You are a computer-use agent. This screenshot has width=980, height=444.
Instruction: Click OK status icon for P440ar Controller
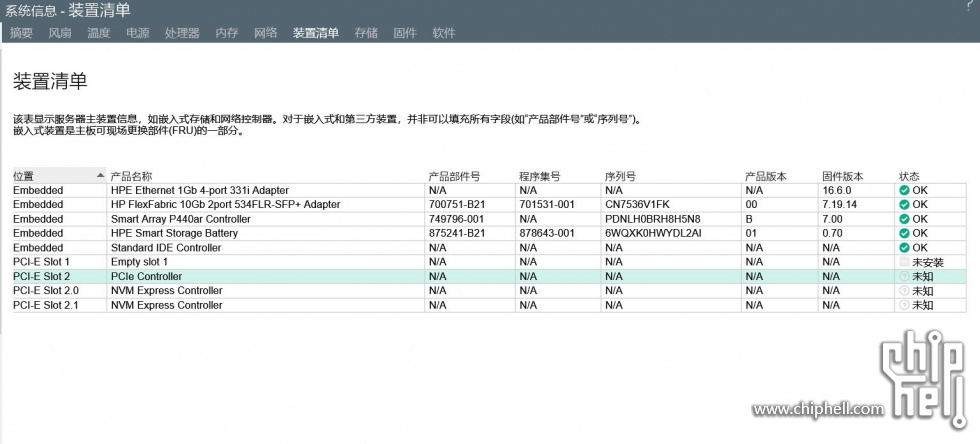[904, 219]
